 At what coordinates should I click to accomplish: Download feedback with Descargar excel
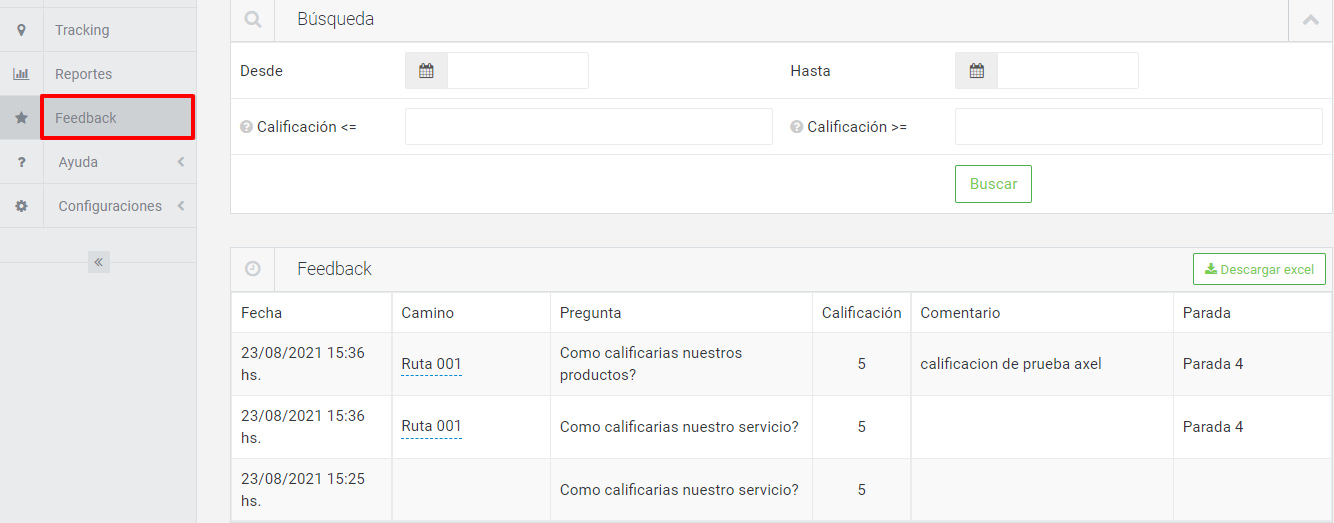click(1259, 269)
